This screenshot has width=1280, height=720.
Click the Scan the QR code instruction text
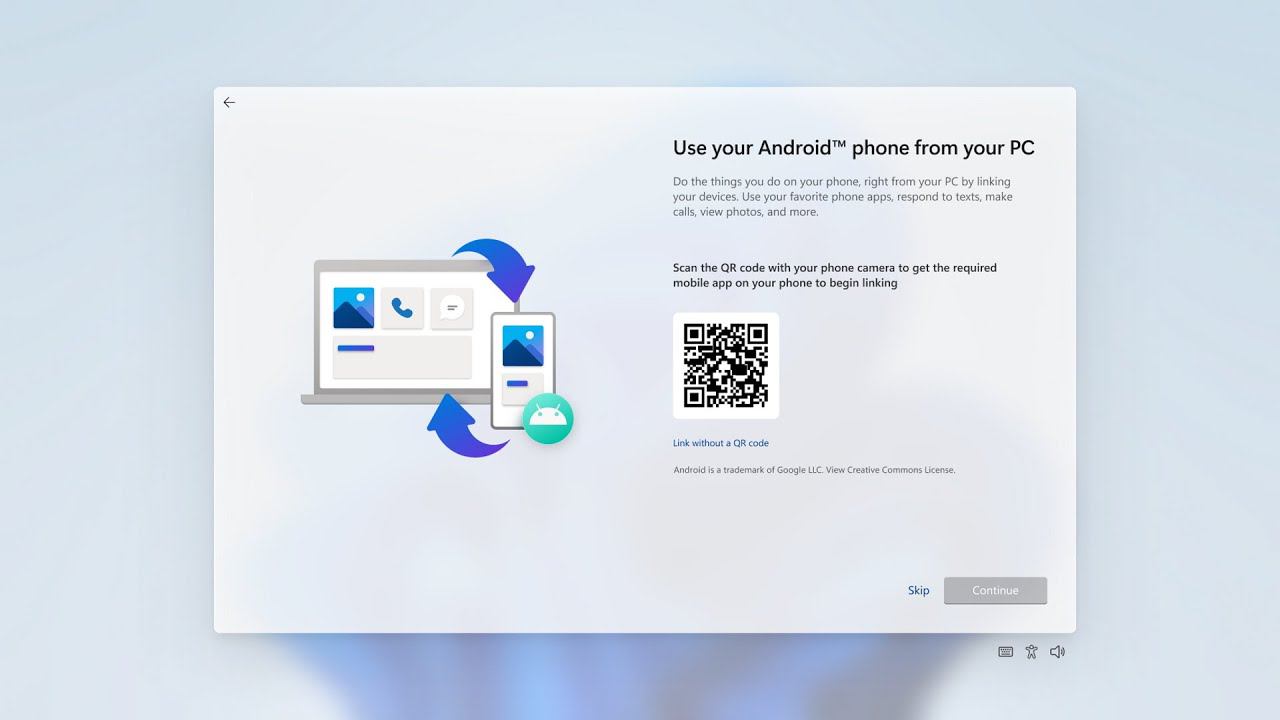835,275
